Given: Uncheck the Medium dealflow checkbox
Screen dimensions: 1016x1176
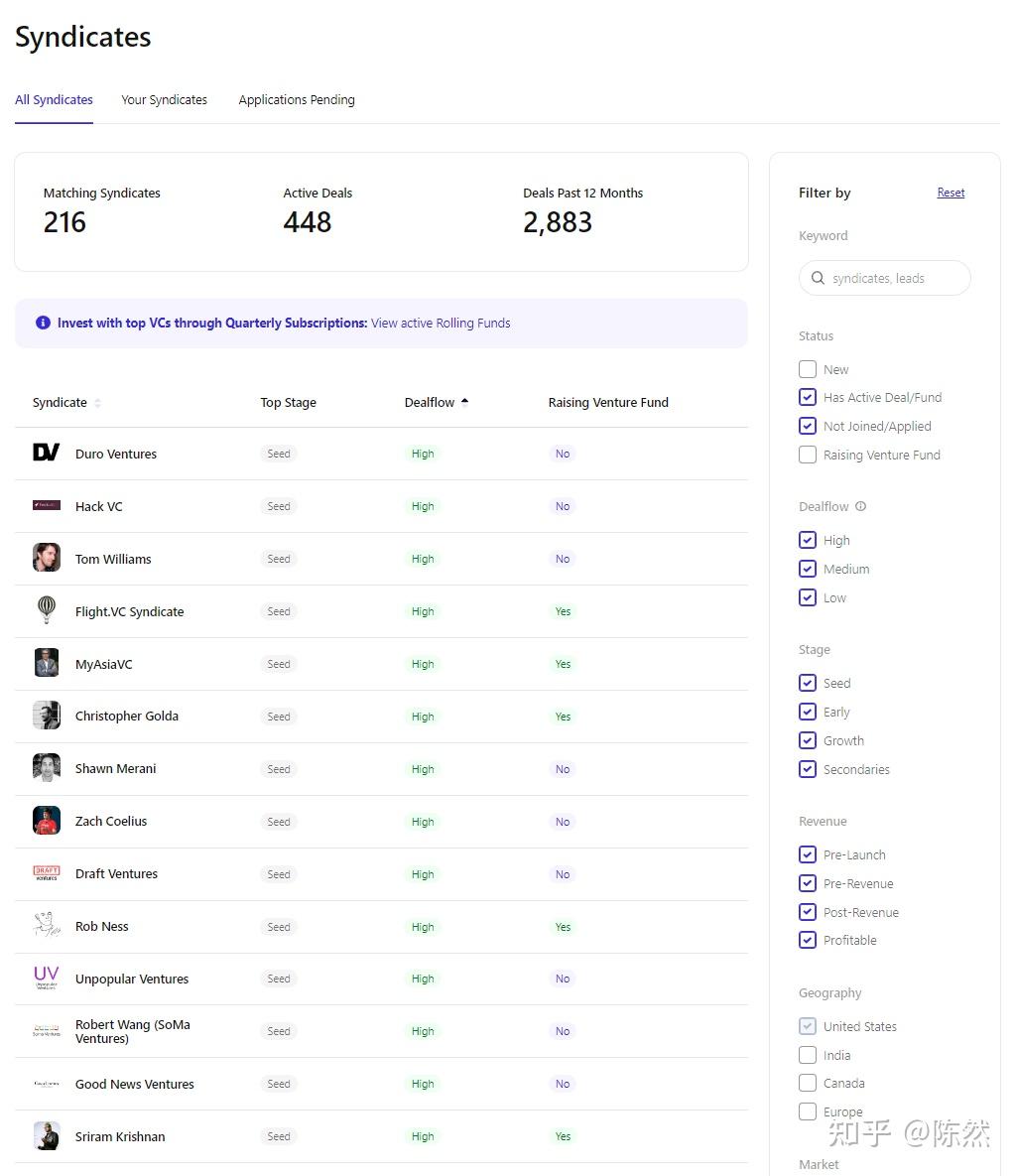Looking at the screenshot, I should pyautogui.click(x=808, y=569).
